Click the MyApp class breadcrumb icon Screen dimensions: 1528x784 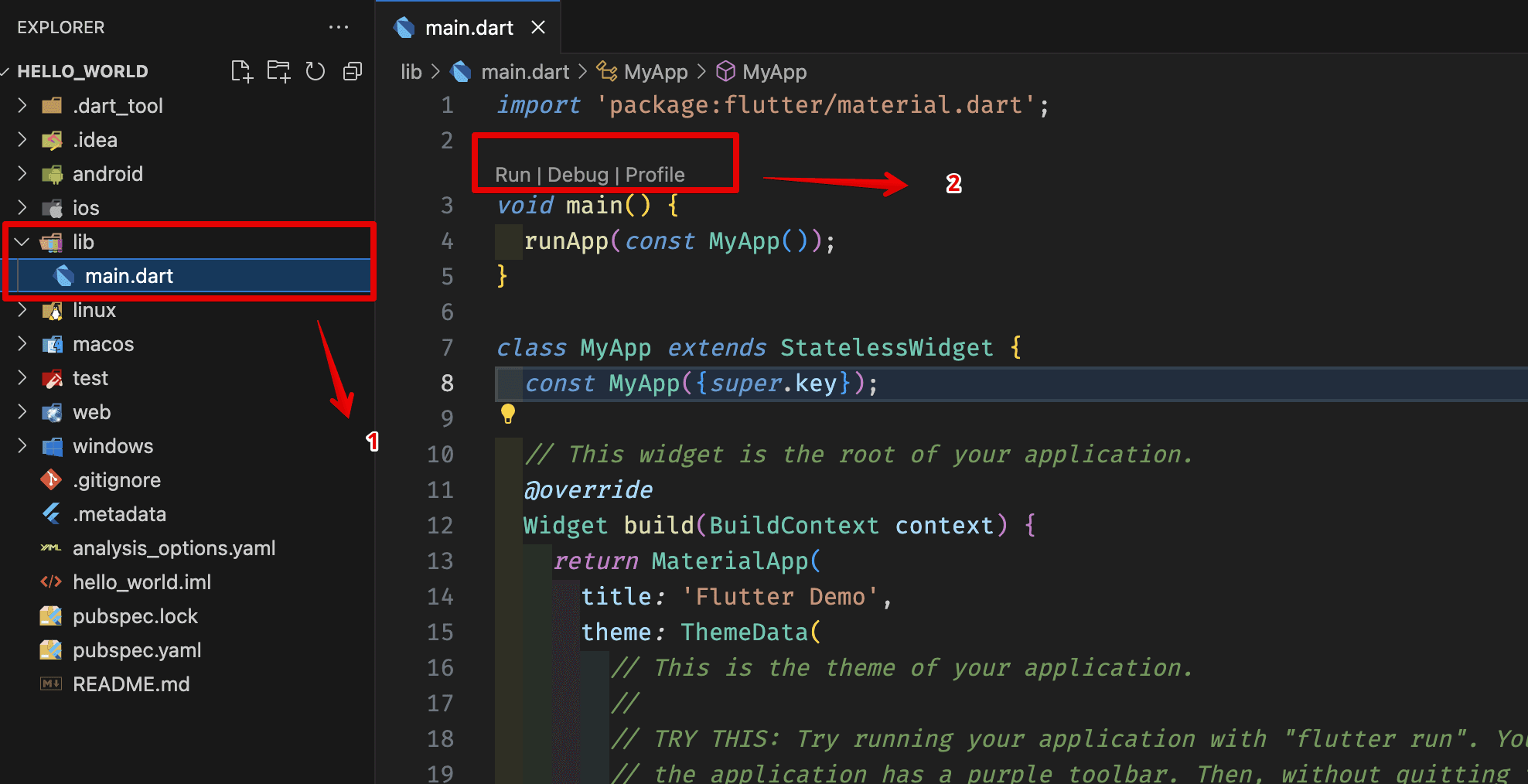pyautogui.click(x=606, y=72)
